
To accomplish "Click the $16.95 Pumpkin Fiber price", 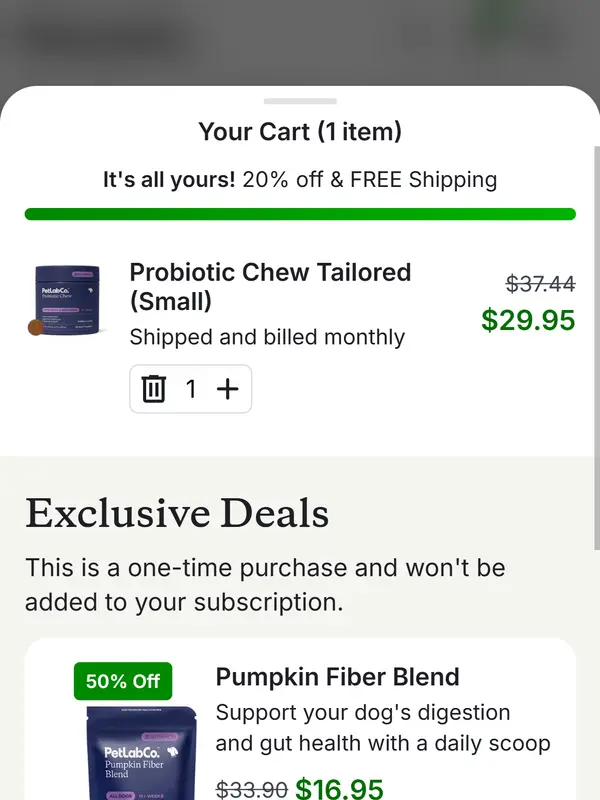I will (x=339, y=789).
